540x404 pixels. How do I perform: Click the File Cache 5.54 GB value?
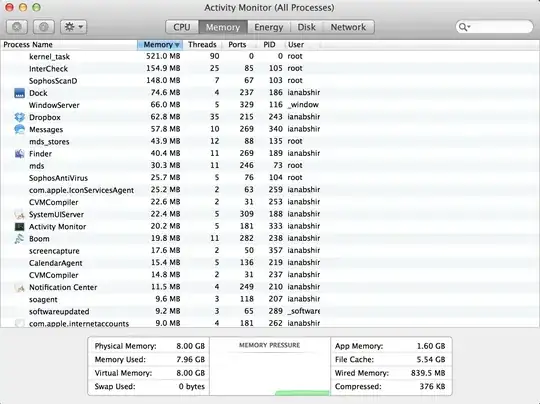tap(431, 359)
